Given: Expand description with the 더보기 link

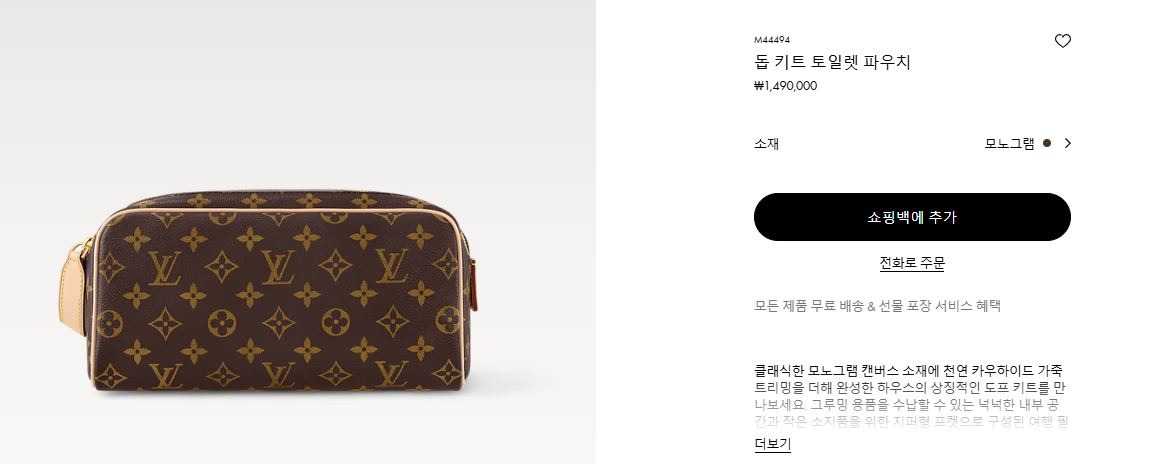Looking at the screenshot, I should (772, 444).
